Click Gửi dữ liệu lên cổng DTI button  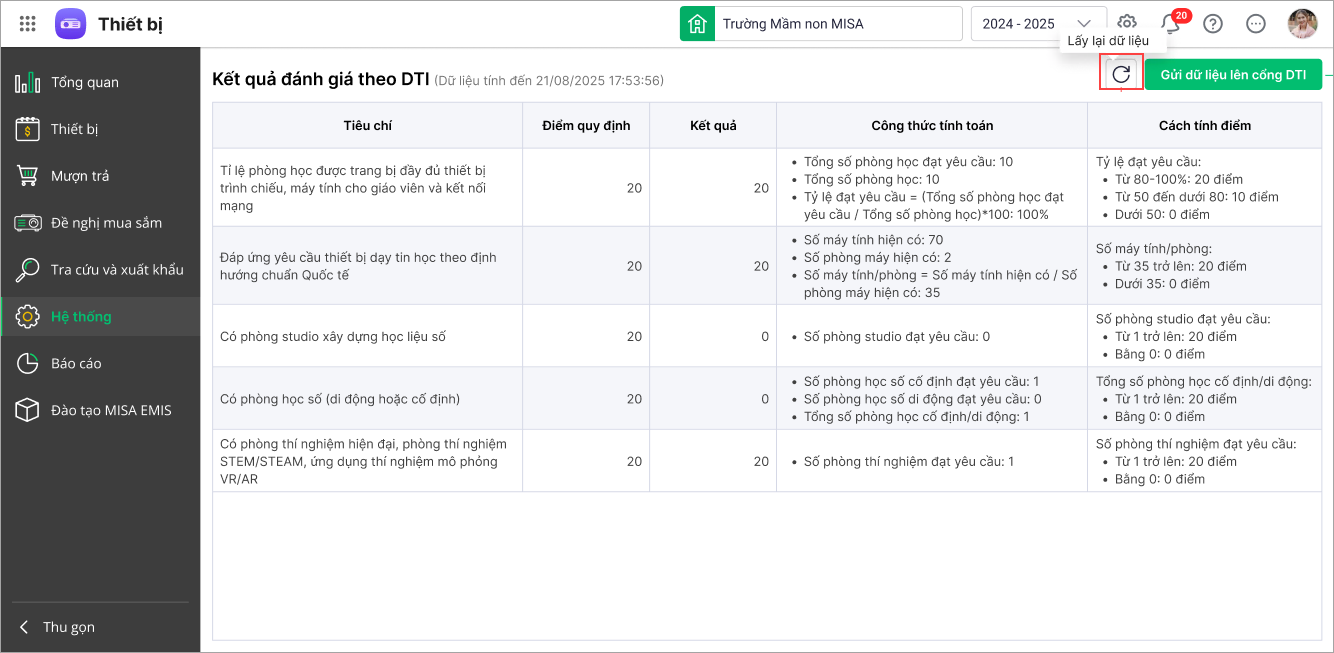[x=1232, y=75]
